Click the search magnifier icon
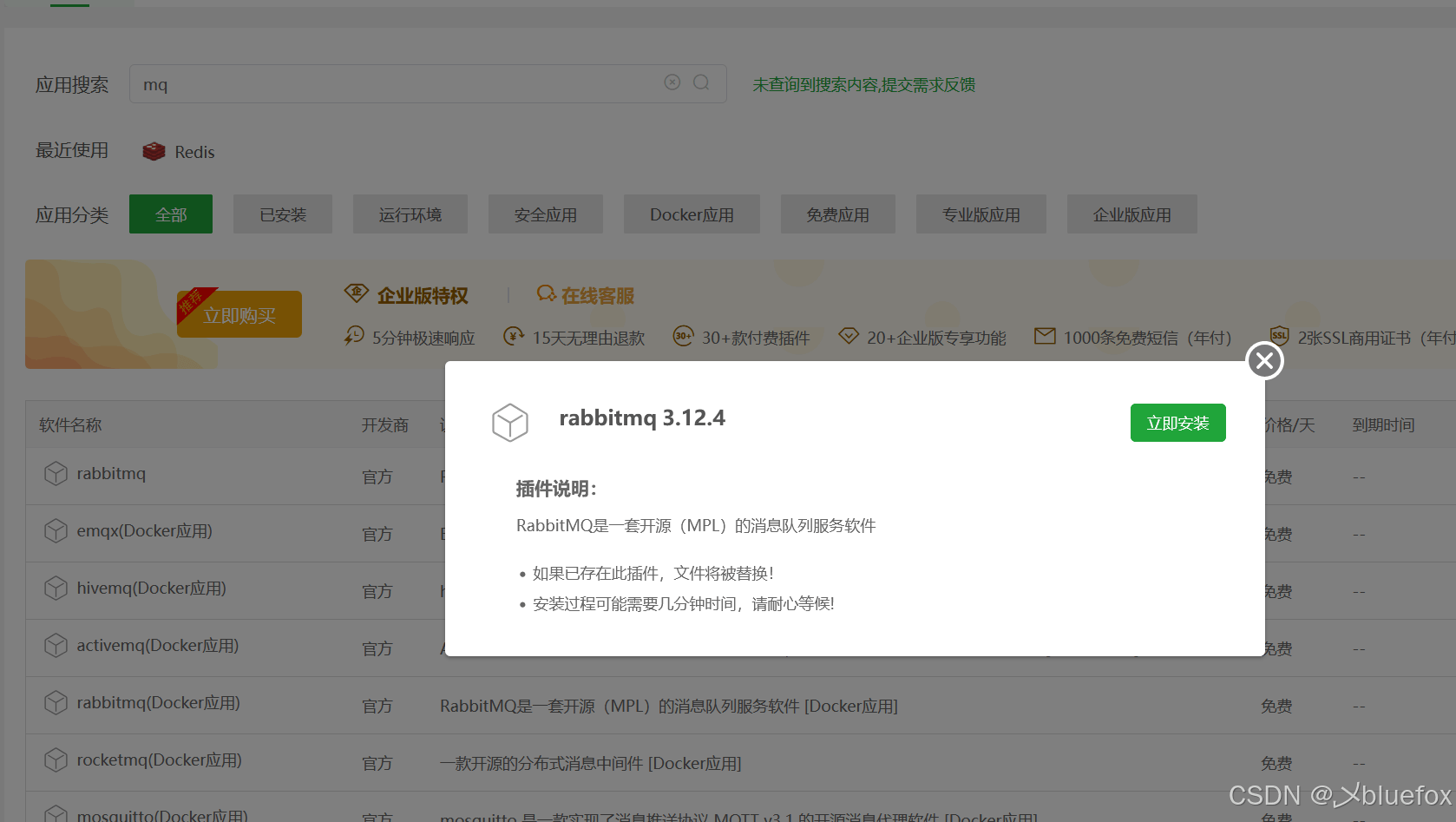 tap(701, 82)
